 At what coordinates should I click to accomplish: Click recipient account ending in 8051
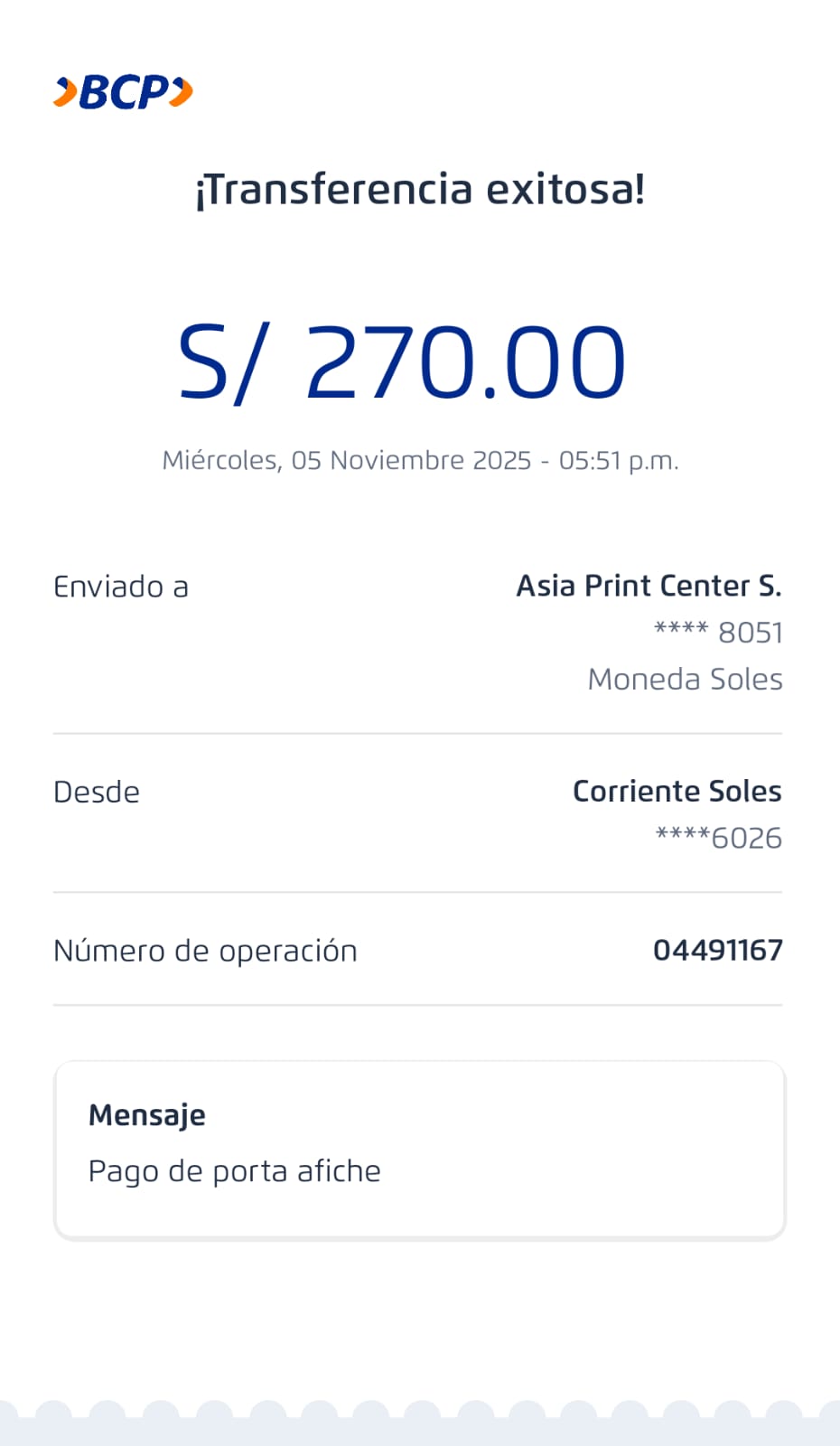click(718, 633)
